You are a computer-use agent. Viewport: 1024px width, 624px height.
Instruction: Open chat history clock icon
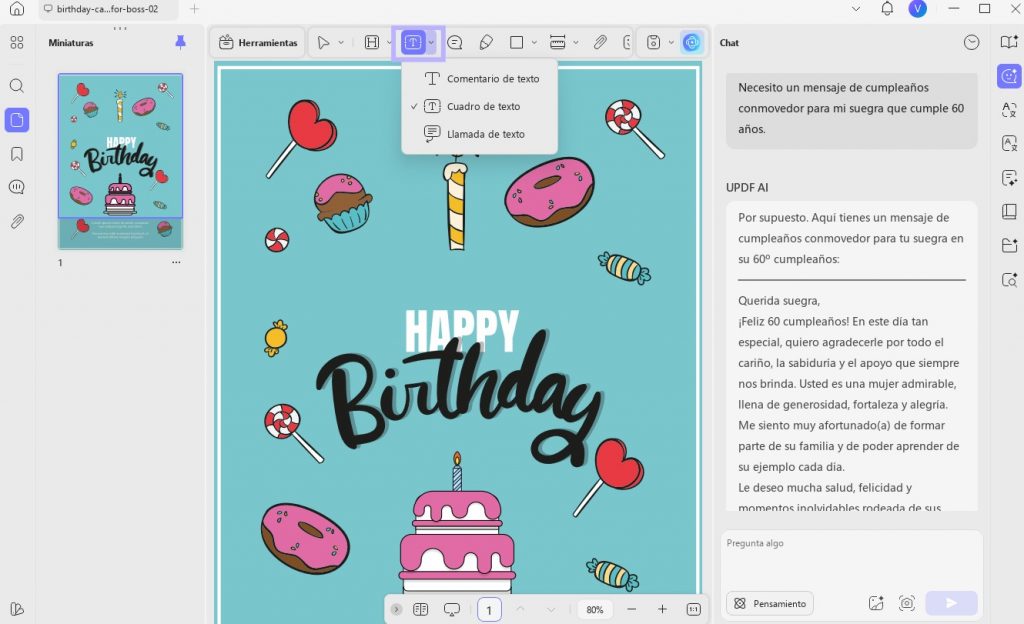971,42
